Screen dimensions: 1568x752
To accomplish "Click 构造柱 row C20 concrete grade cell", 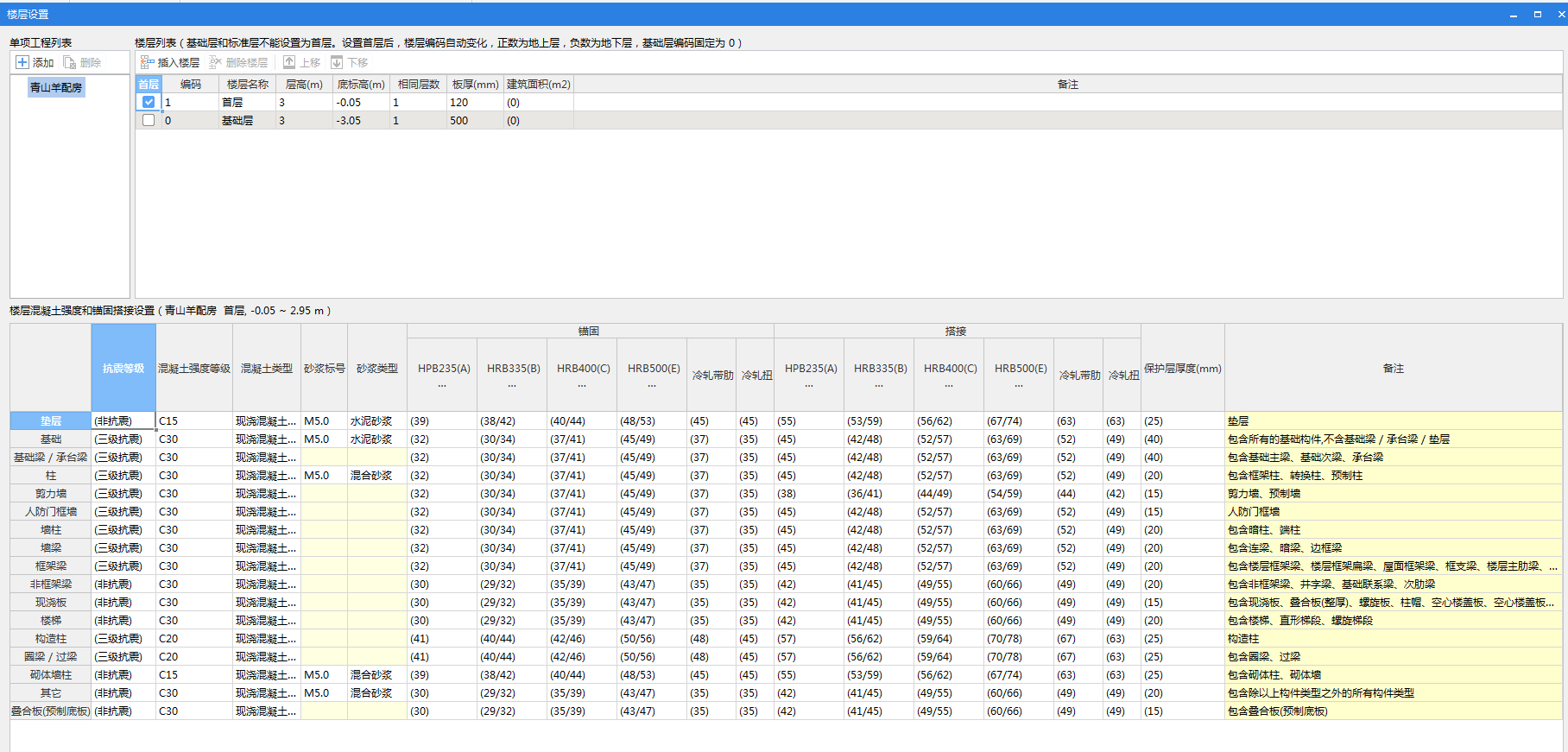I will pos(194,638).
